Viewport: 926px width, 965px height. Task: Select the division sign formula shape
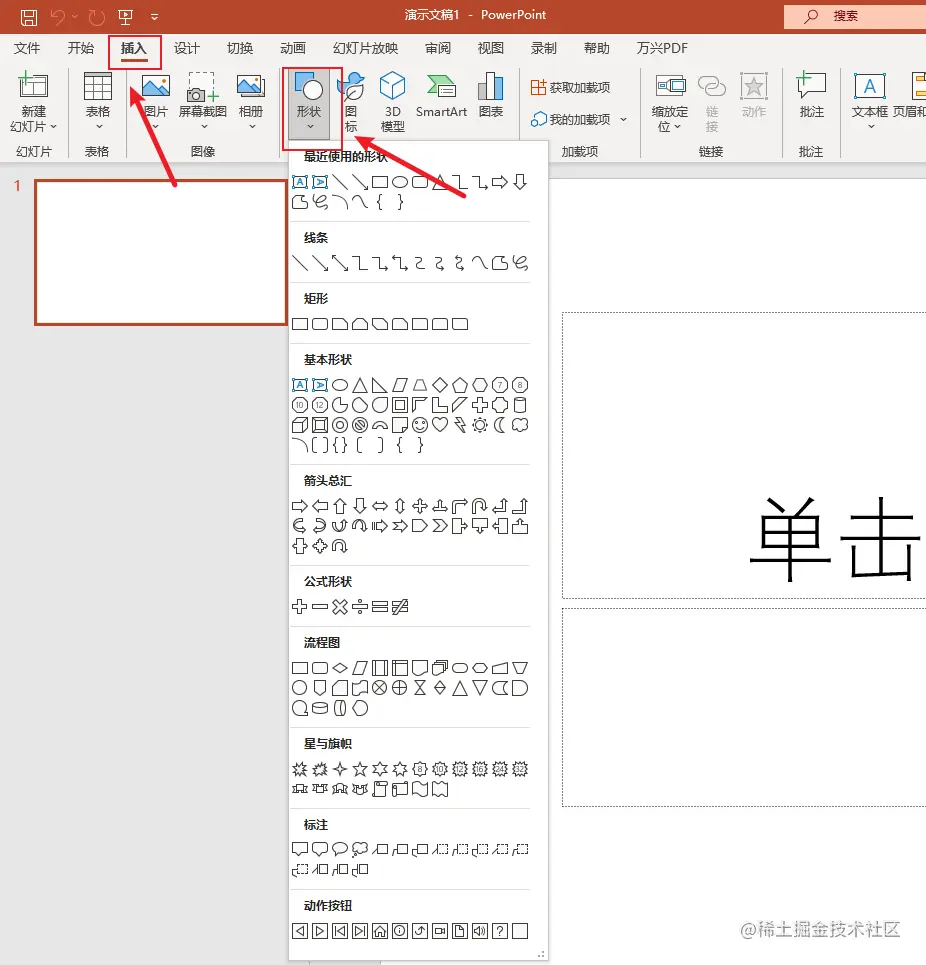pyautogui.click(x=360, y=607)
